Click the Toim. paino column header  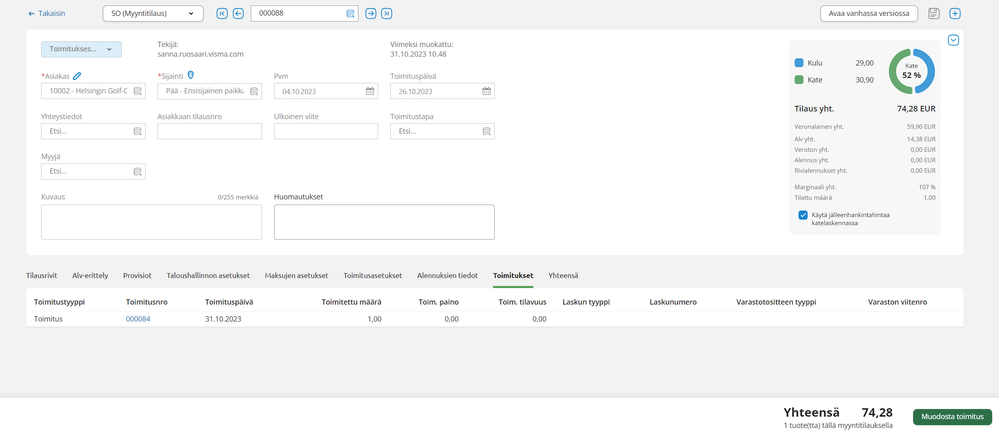pyautogui.click(x=438, y=302)
